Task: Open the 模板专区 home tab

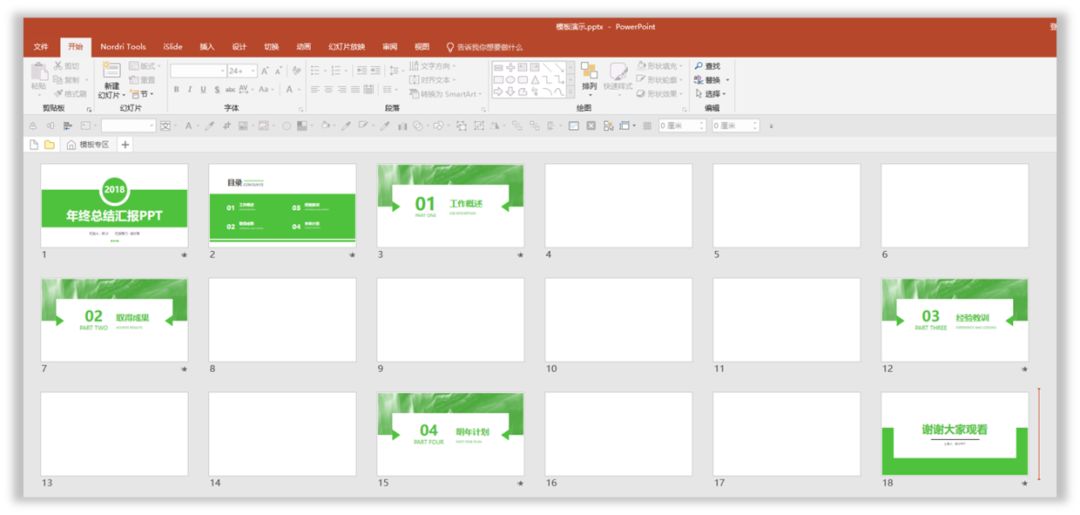Action: [88, 145]
